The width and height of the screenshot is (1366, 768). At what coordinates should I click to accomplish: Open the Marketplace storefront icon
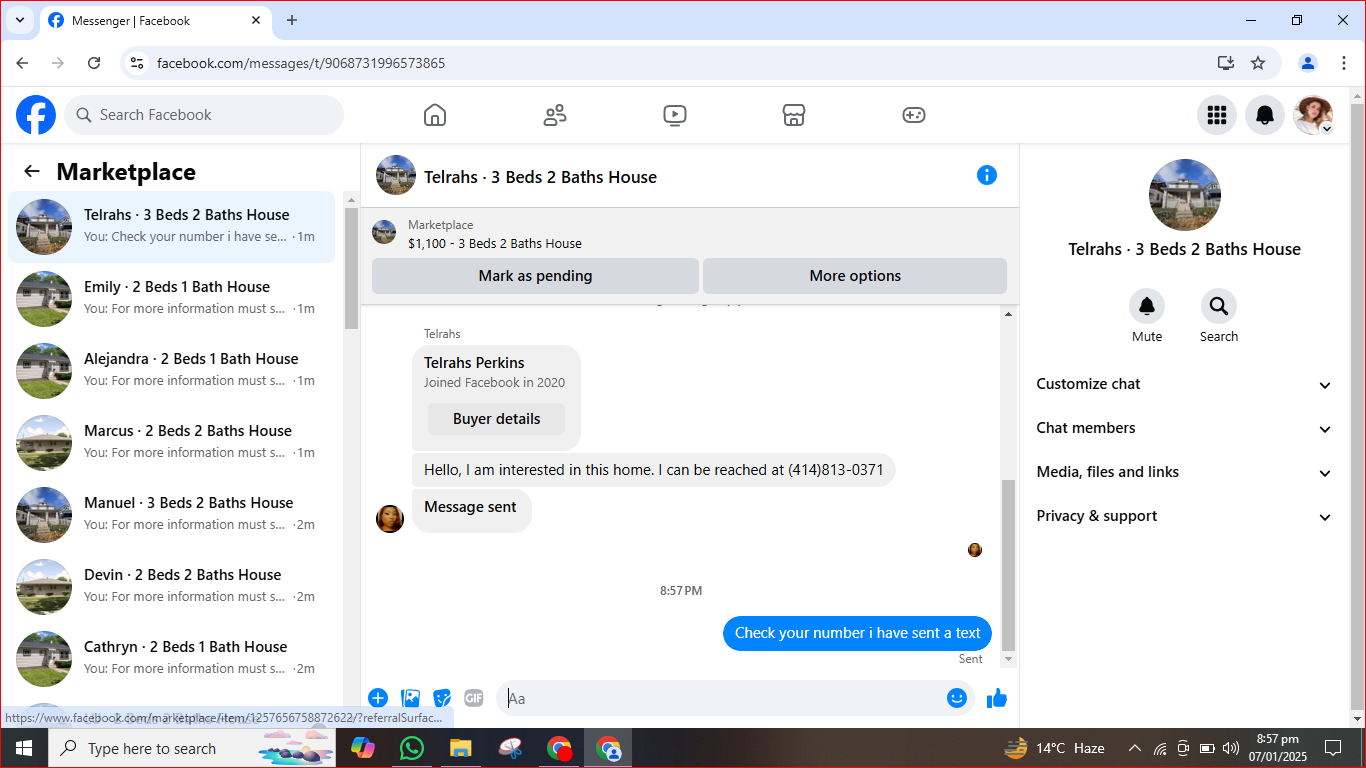click(x=794, y=115)
